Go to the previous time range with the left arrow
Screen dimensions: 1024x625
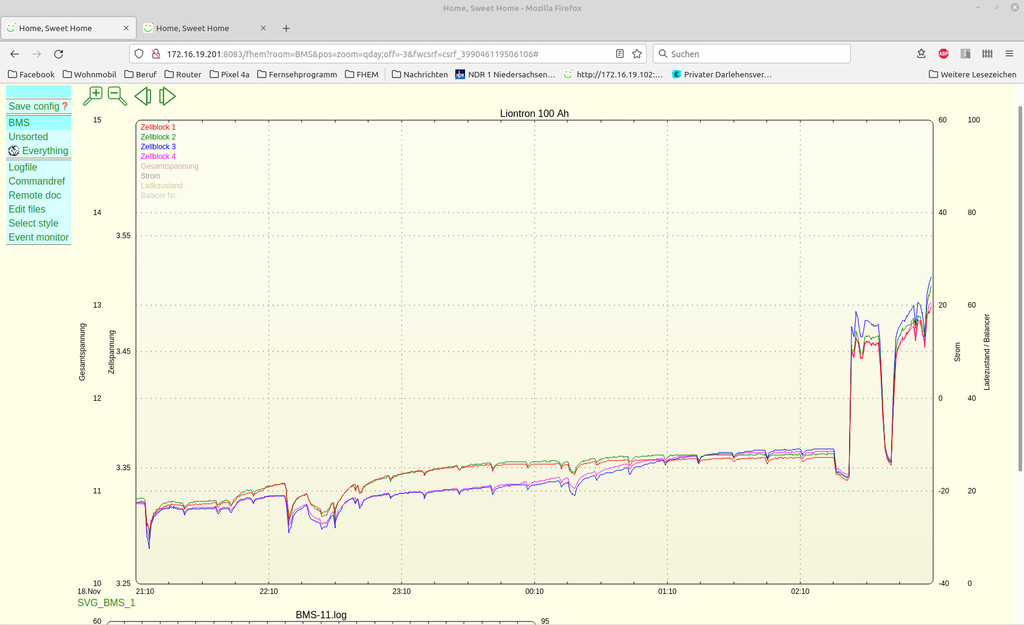coord(143,97)
